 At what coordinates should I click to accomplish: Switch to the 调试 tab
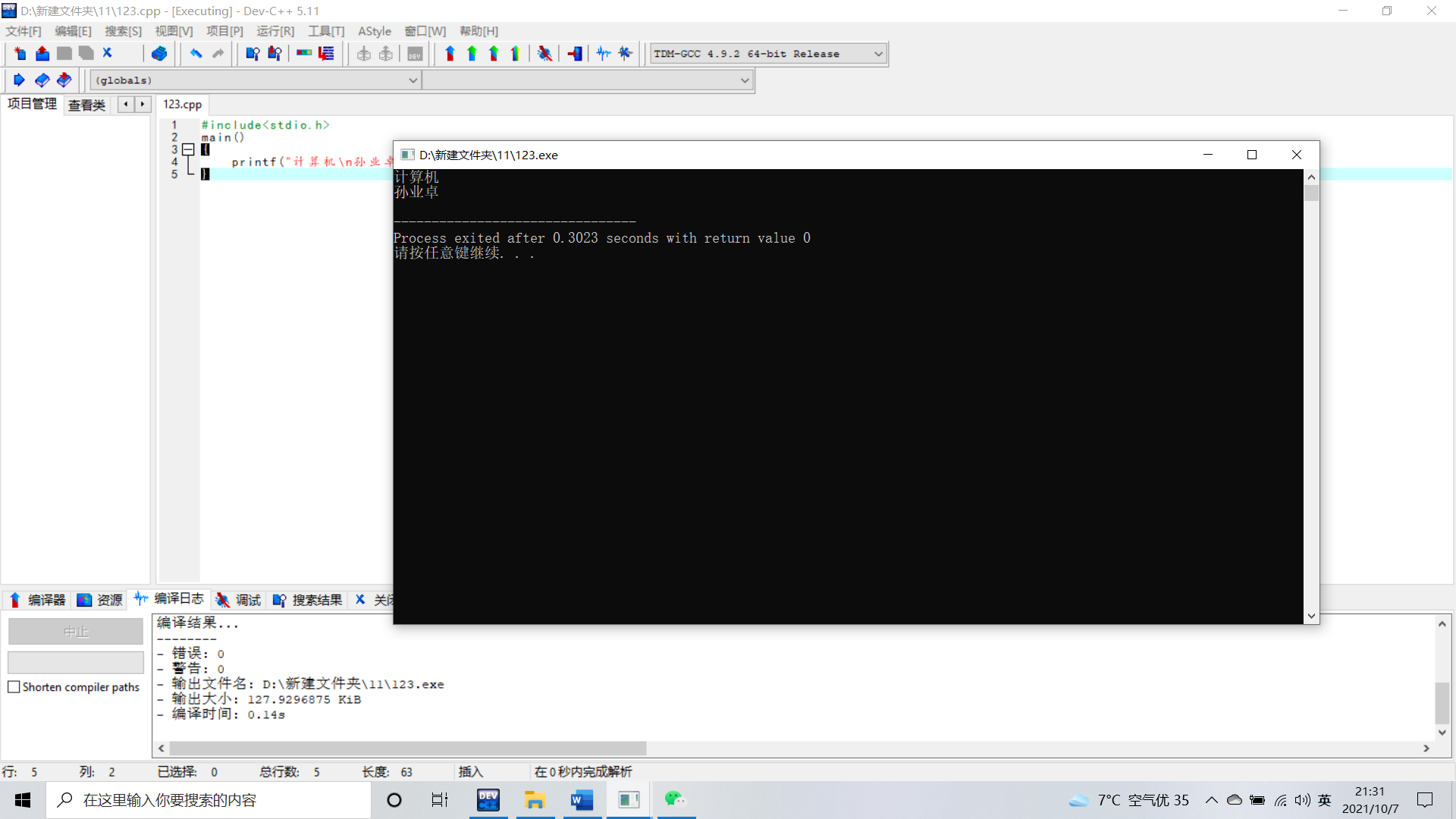[x=239, y=600]
